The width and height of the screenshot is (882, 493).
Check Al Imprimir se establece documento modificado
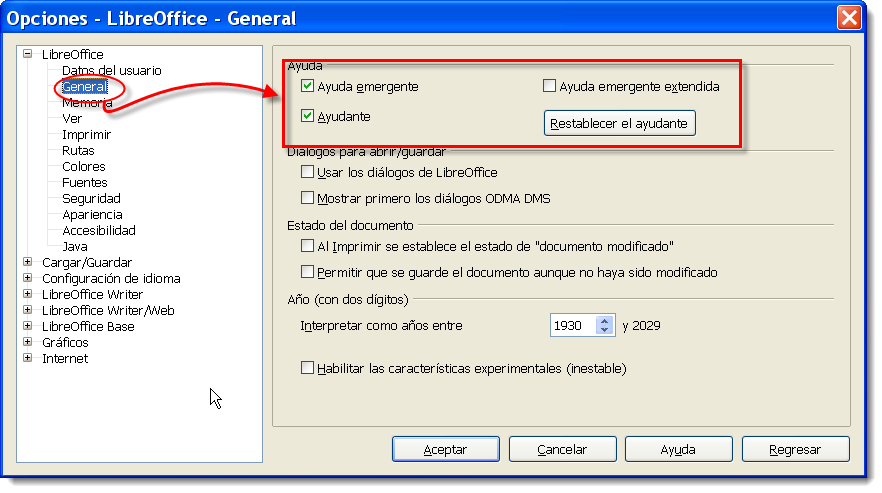click(x=307, y=246)
